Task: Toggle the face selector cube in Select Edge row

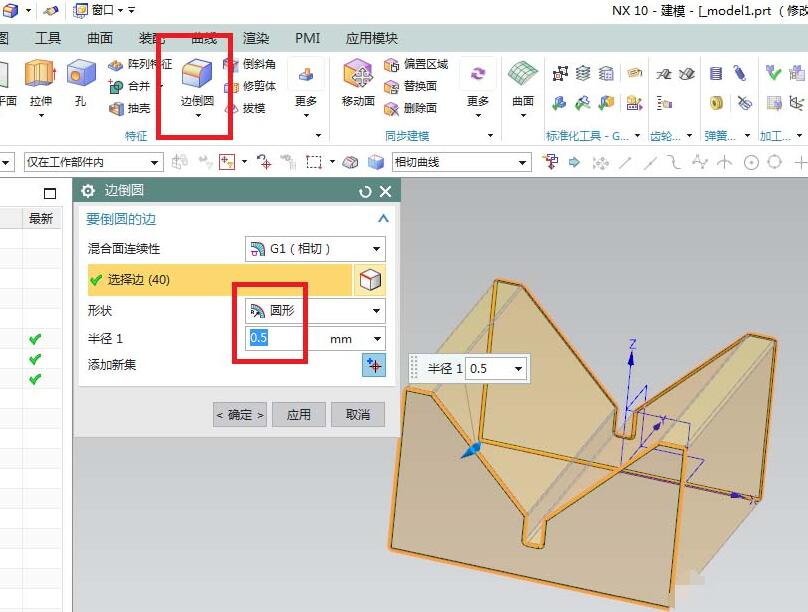Action: click(371, 281)
